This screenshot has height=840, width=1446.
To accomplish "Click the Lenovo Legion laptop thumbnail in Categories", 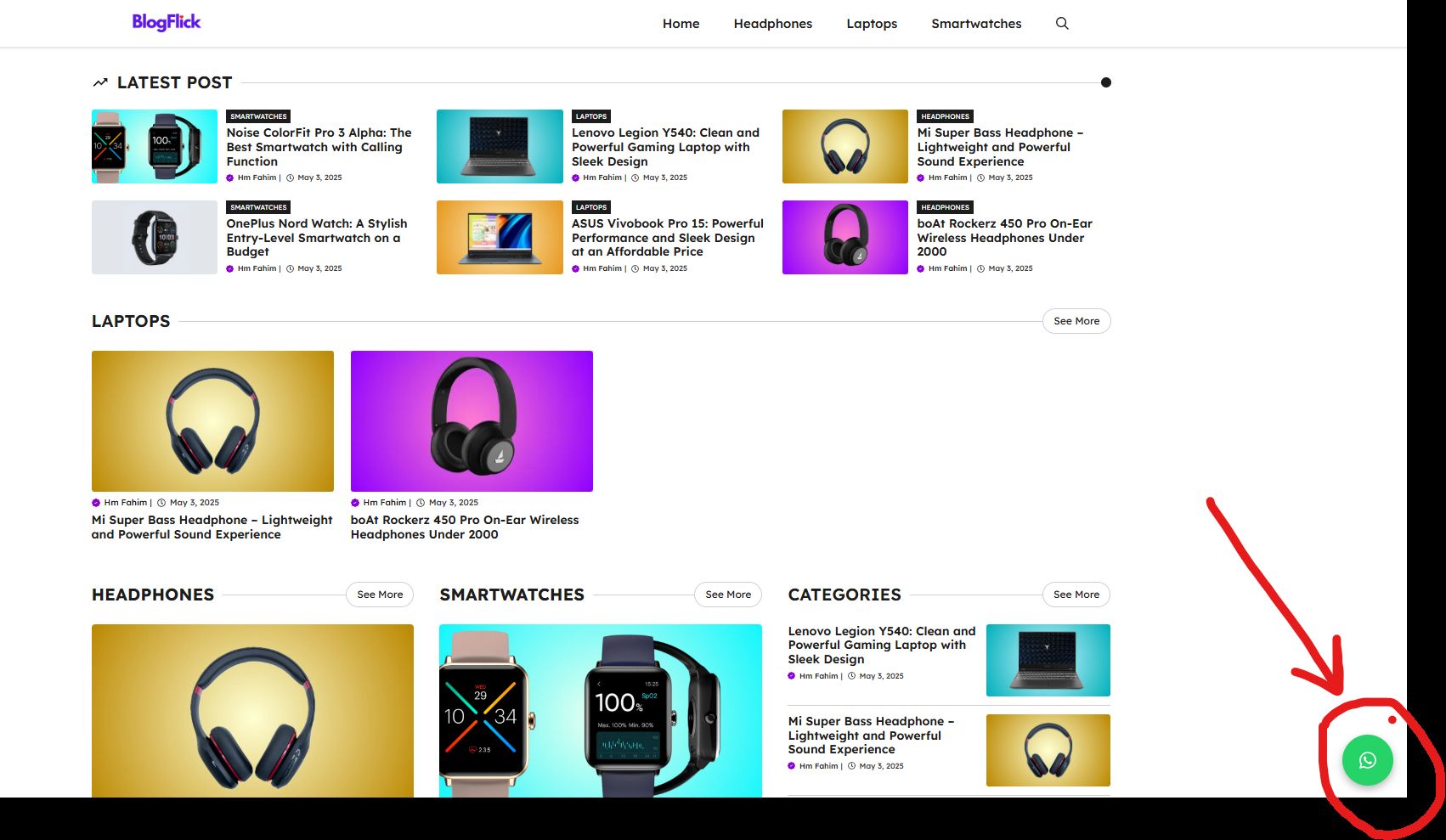I will (x=1048, y=660).
